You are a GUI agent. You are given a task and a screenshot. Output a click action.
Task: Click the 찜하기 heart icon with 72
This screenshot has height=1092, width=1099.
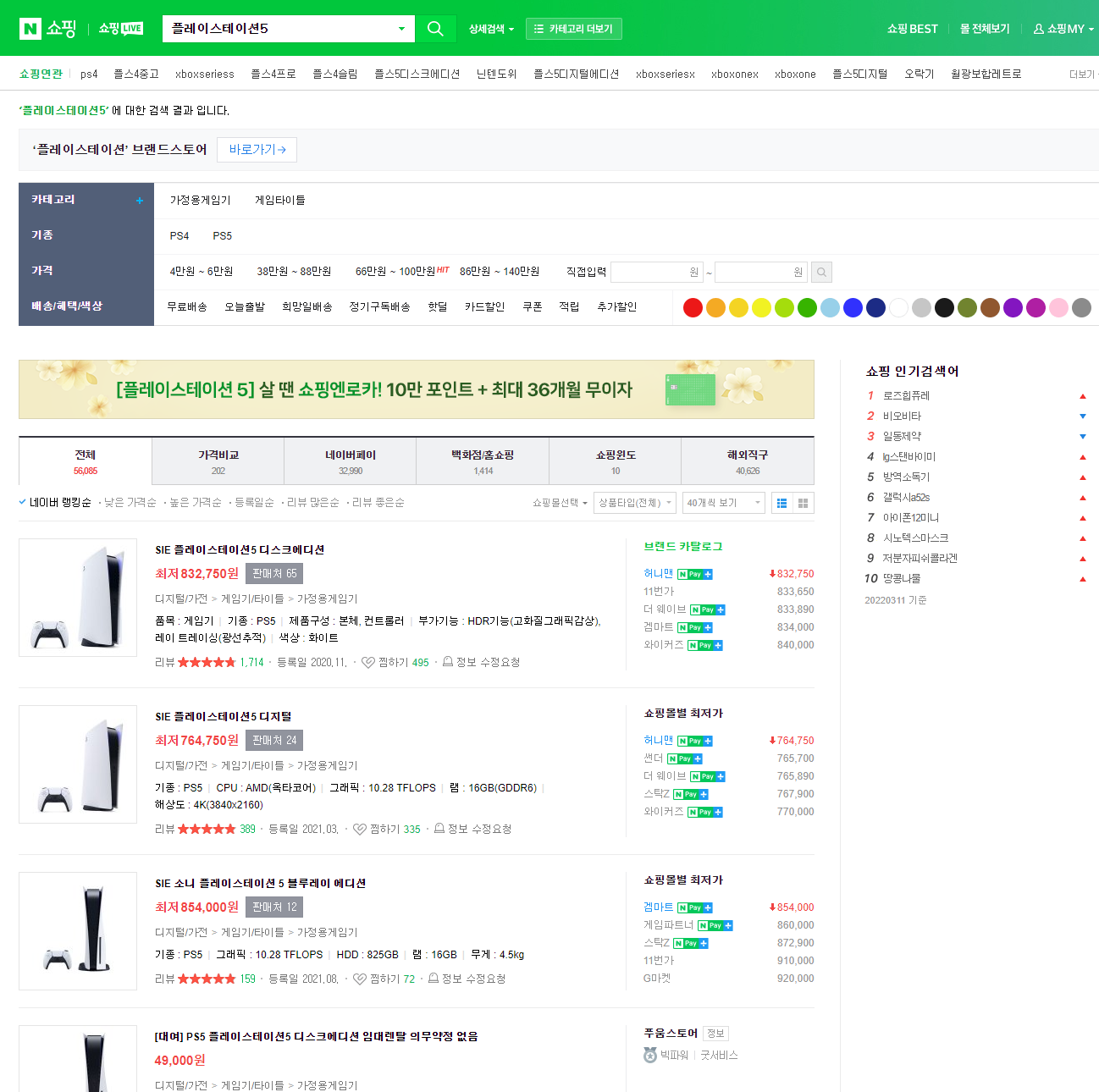tap(360, 979)
